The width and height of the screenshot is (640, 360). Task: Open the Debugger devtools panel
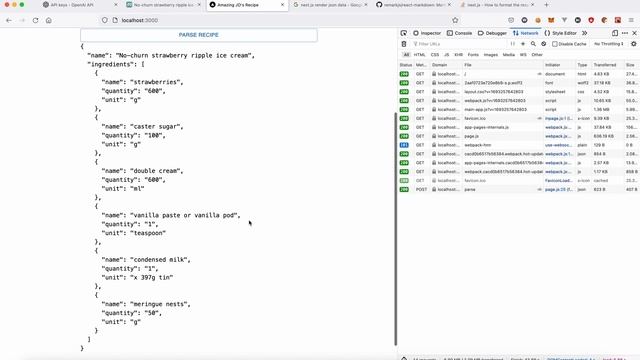click(x=492, y=33)
